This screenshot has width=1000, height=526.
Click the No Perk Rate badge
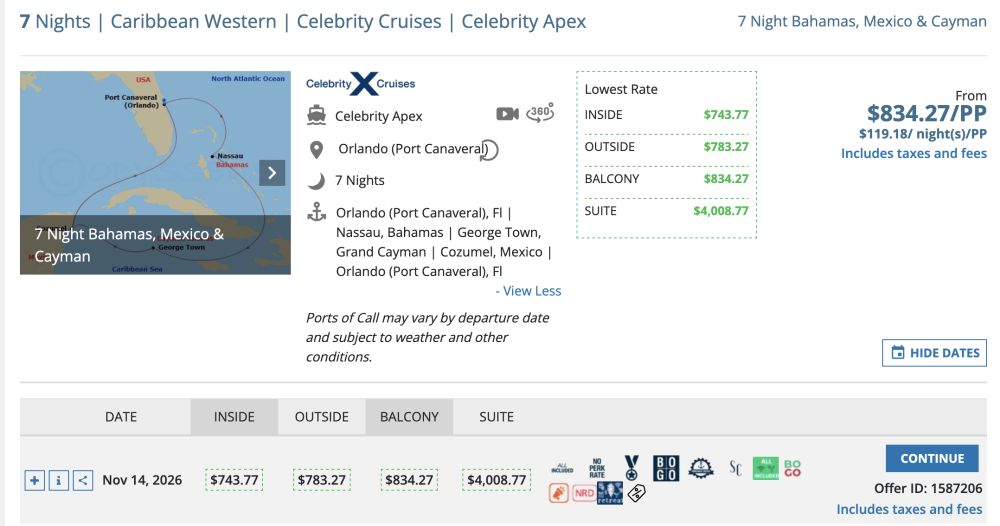click(598, 468)
